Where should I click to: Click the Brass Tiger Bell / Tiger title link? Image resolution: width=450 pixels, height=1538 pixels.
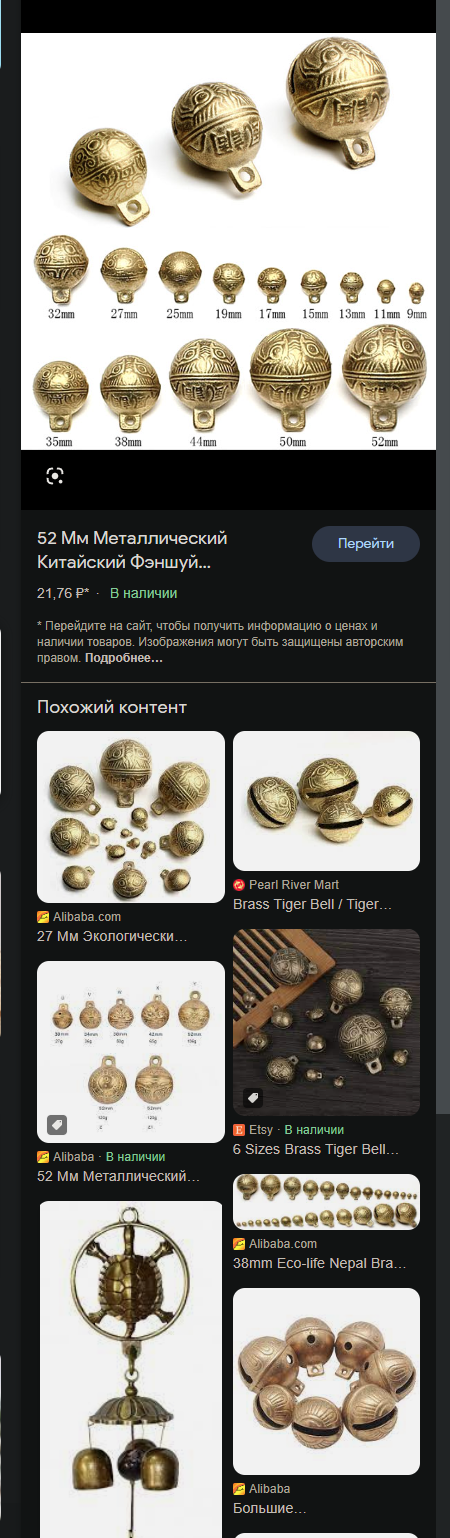tap(312, 904)
